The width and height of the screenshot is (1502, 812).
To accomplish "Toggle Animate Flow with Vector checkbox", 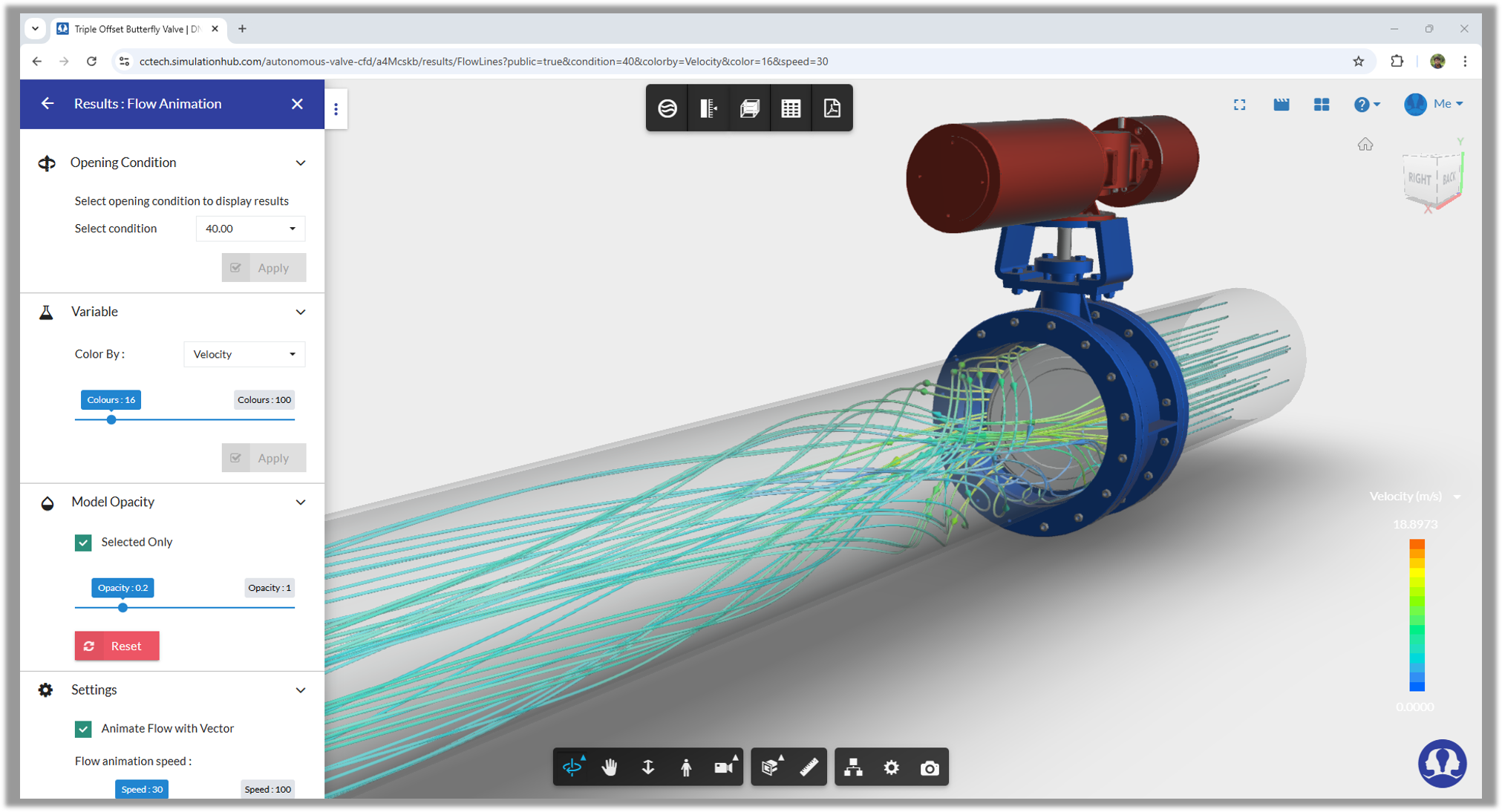I will point(83,729).
